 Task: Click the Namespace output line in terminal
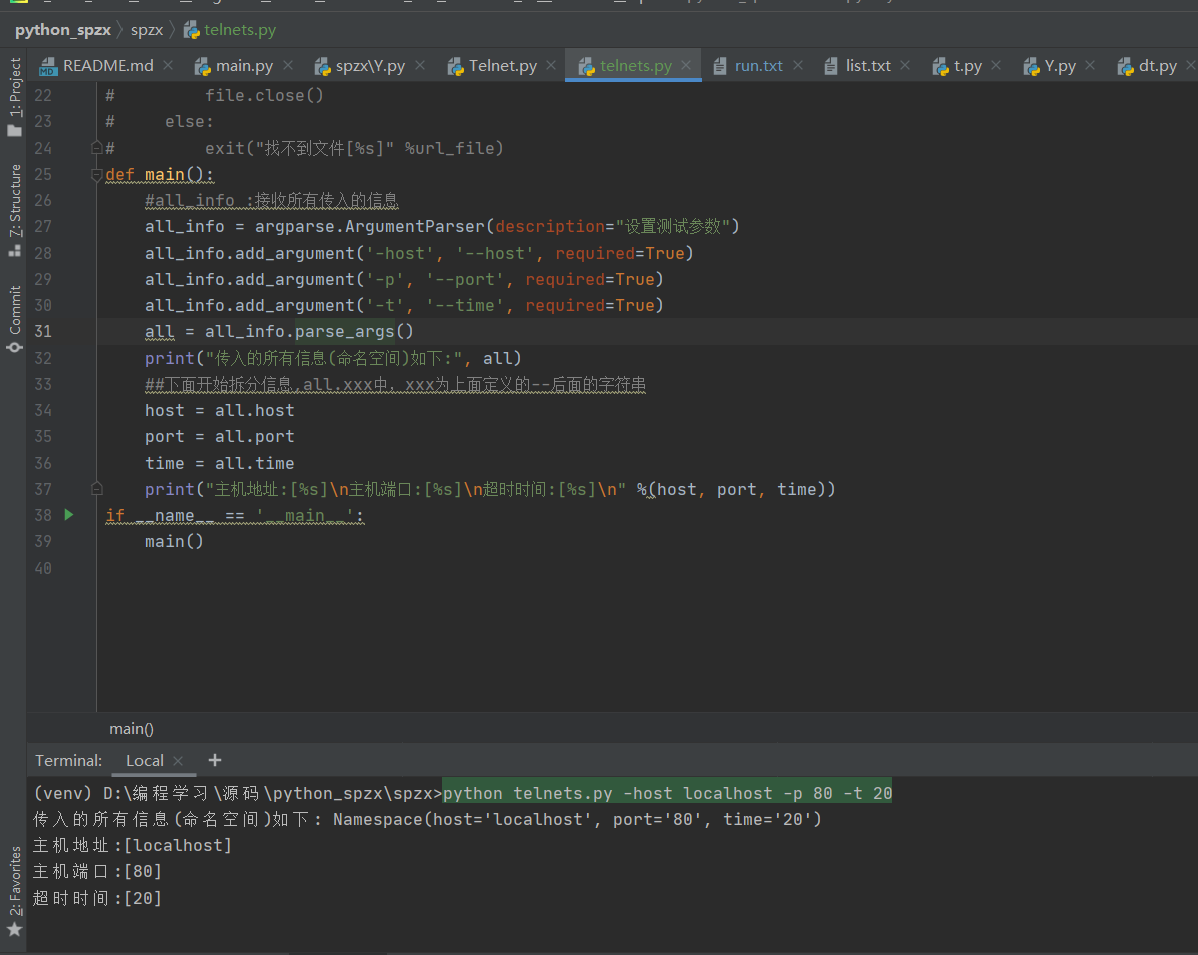coord(427,820)
